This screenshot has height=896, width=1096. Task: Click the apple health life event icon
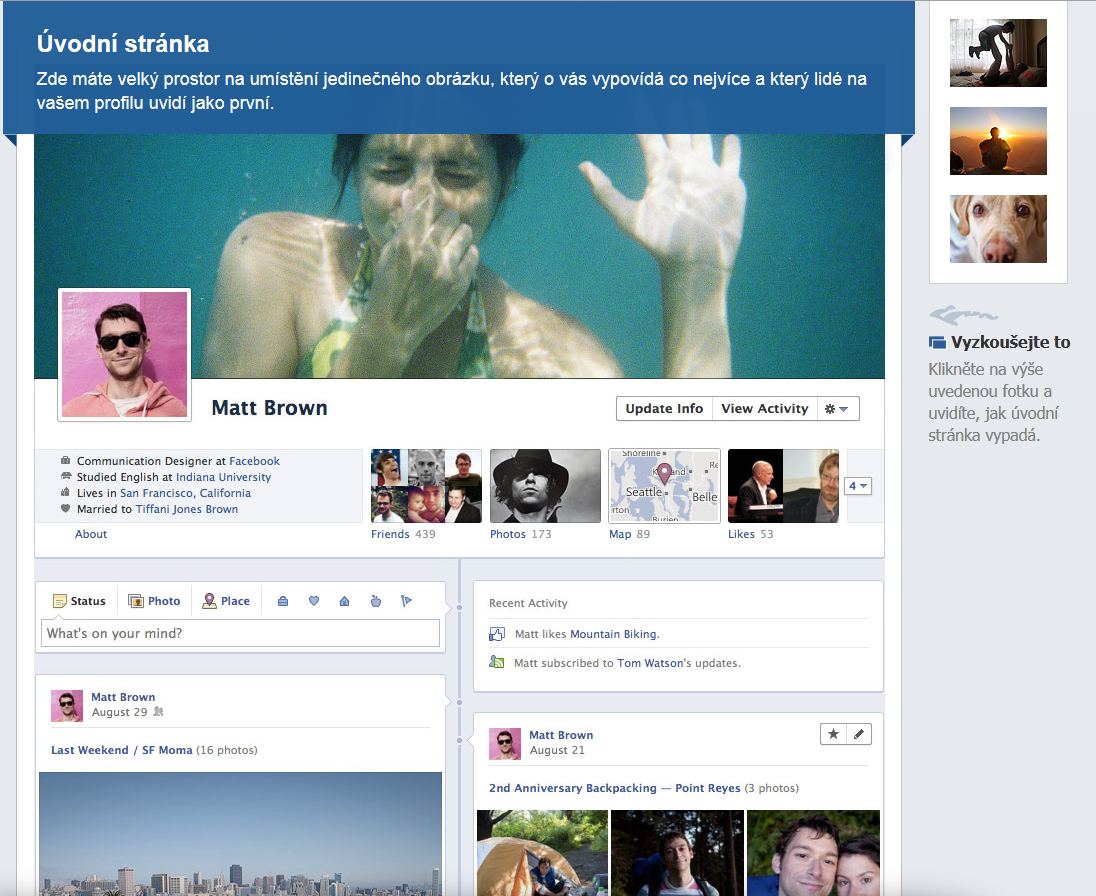coord(376,601)
